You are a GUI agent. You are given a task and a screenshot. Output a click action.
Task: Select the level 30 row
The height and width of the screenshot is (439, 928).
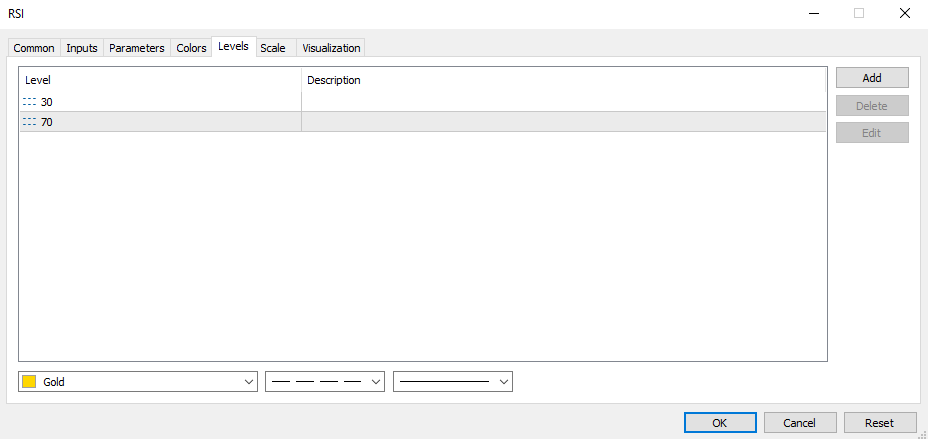coord(423,102)
